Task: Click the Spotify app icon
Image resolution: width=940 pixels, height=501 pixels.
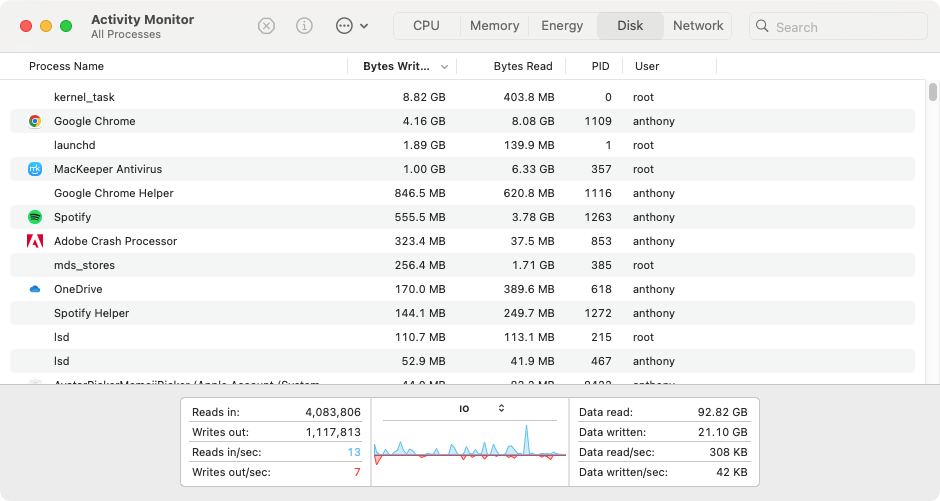Action: (35, 217)
